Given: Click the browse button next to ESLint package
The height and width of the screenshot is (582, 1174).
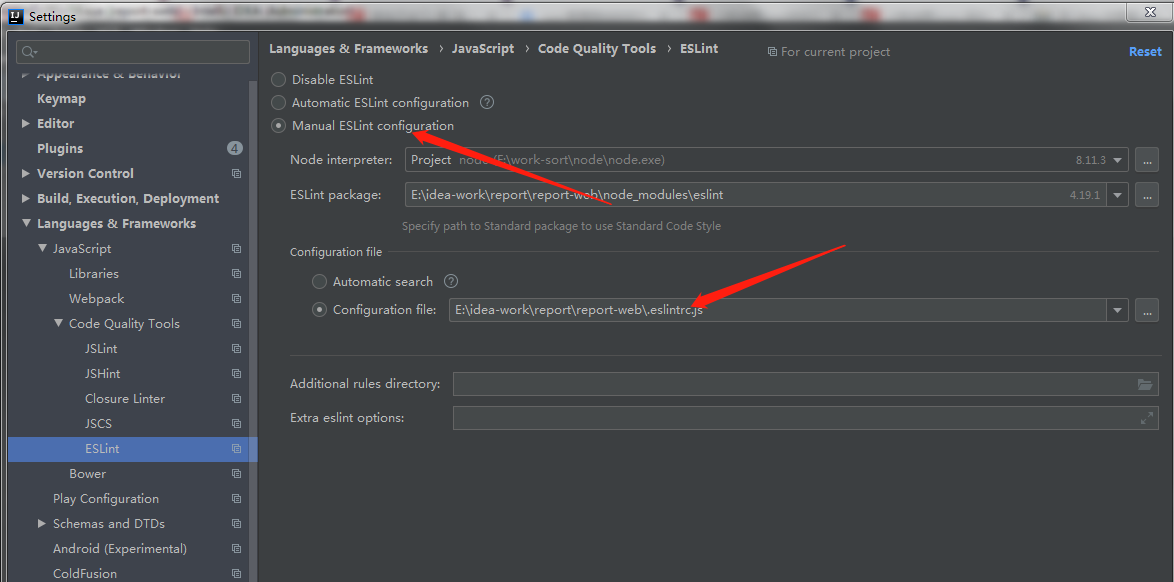Looking at the screenshot, I should click(1146, 194).
